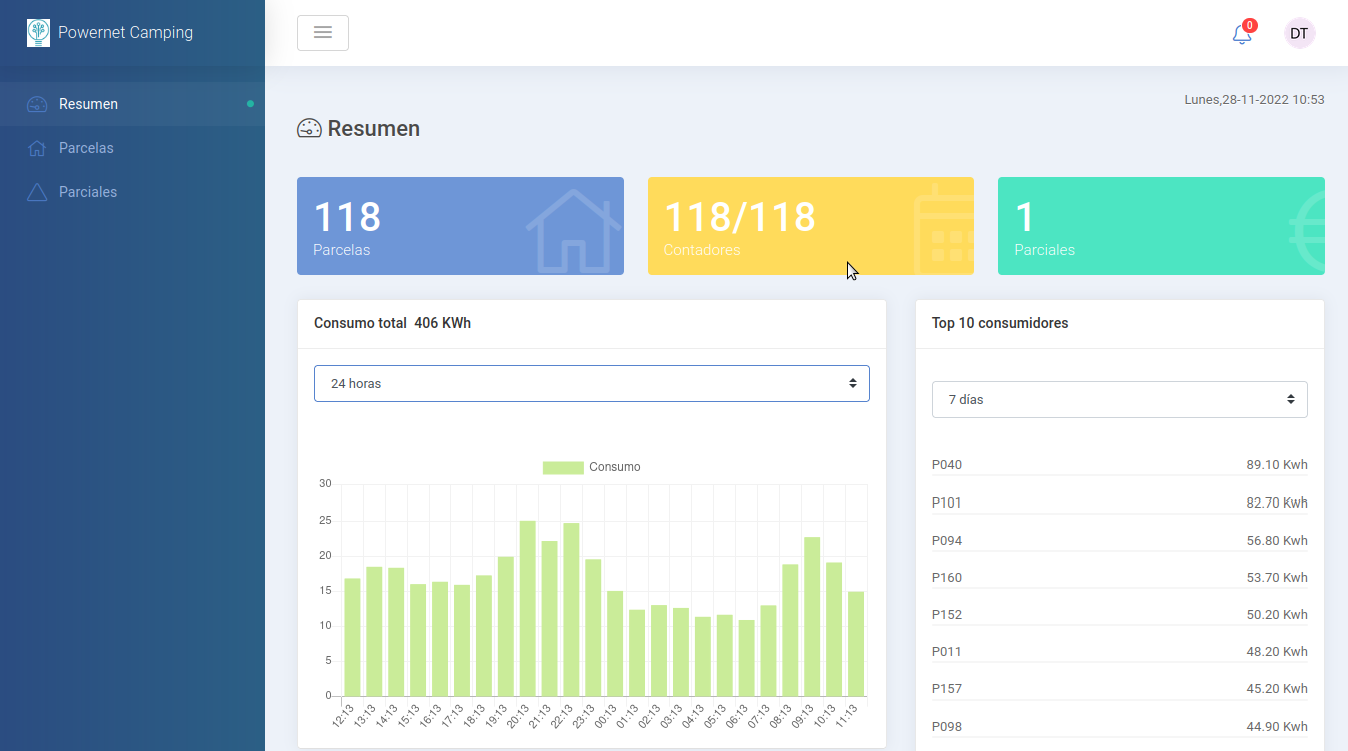Click the 89.10 Kwh value
This screenshot has width=1348, height=751.
[1277, 465]
